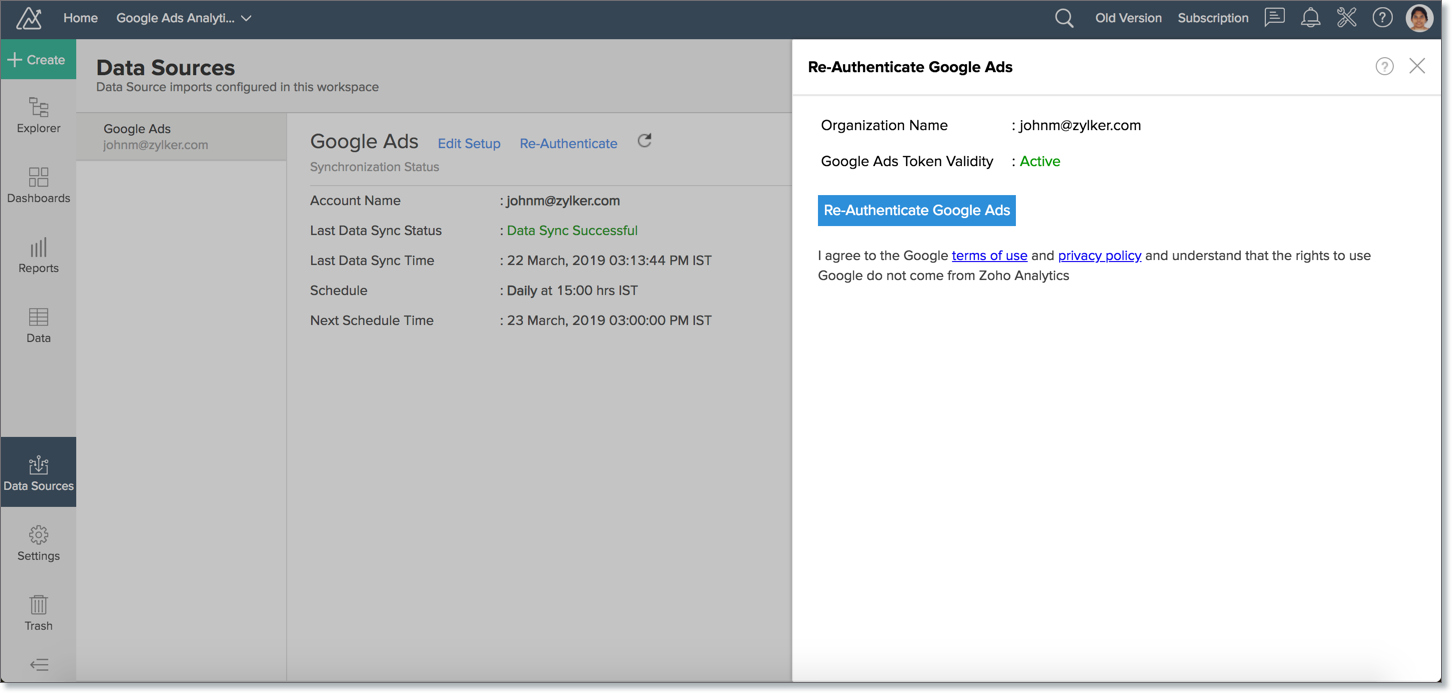Open the privacy policy link
Image resolution: width=1452 pixels, height=693 pixels.
[1099, 255]
